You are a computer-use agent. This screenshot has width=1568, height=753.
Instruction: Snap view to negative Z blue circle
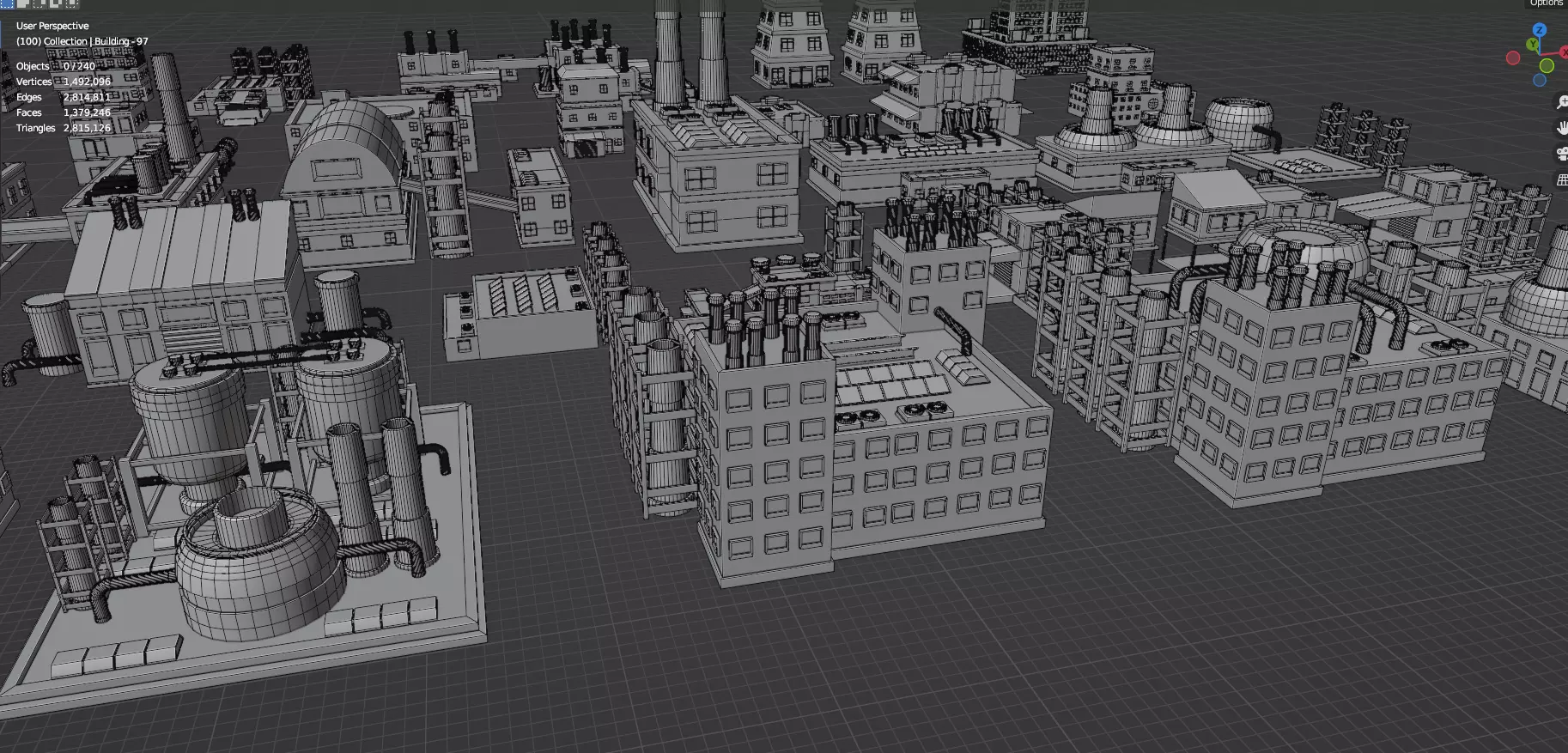(1540, 80)
